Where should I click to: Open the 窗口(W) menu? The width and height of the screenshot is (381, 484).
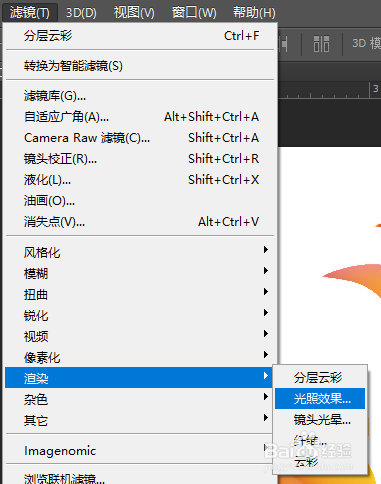coord(194,13)
